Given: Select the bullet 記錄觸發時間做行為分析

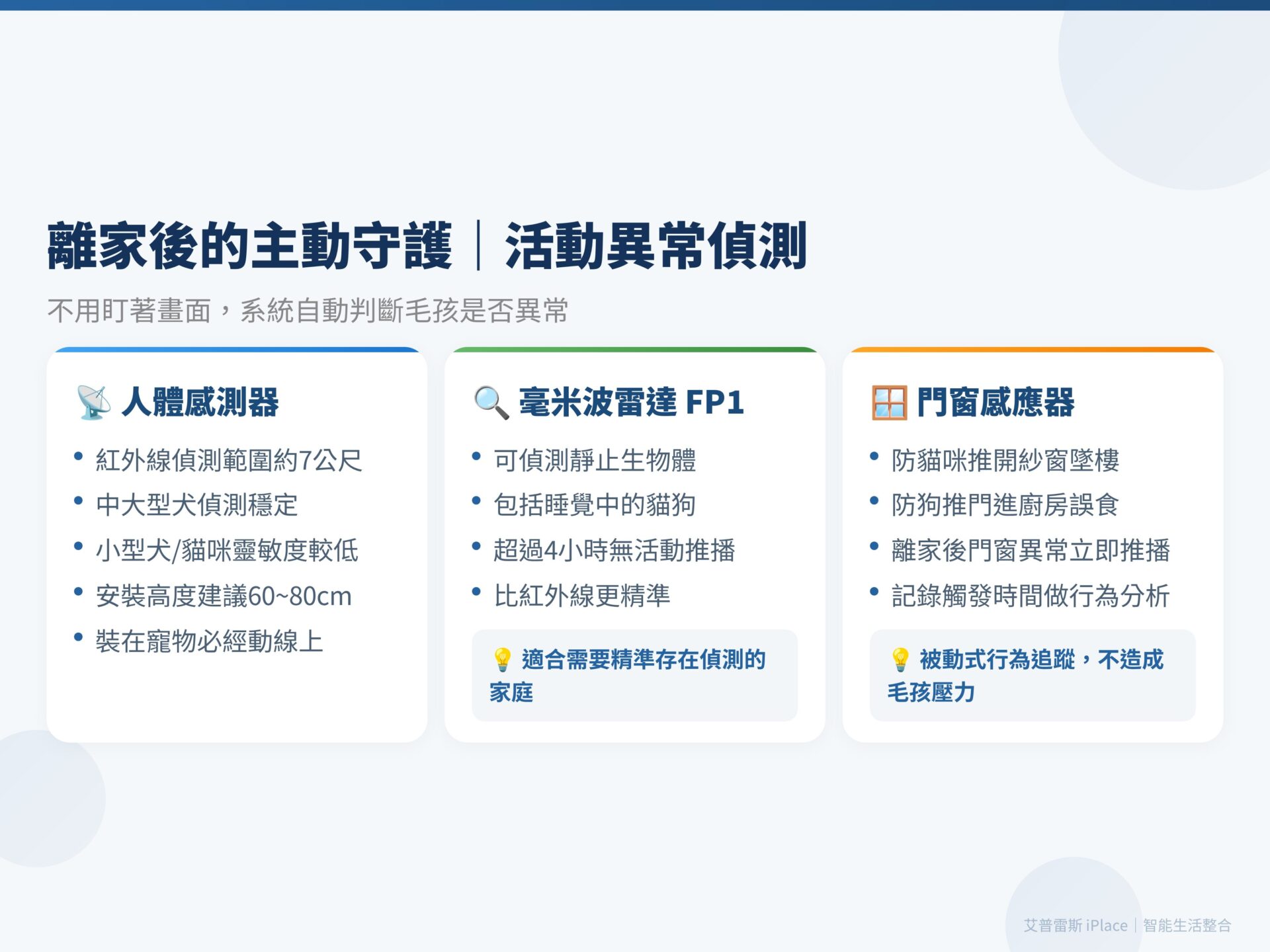Looking at the screenshot, I should point(1031,596).
